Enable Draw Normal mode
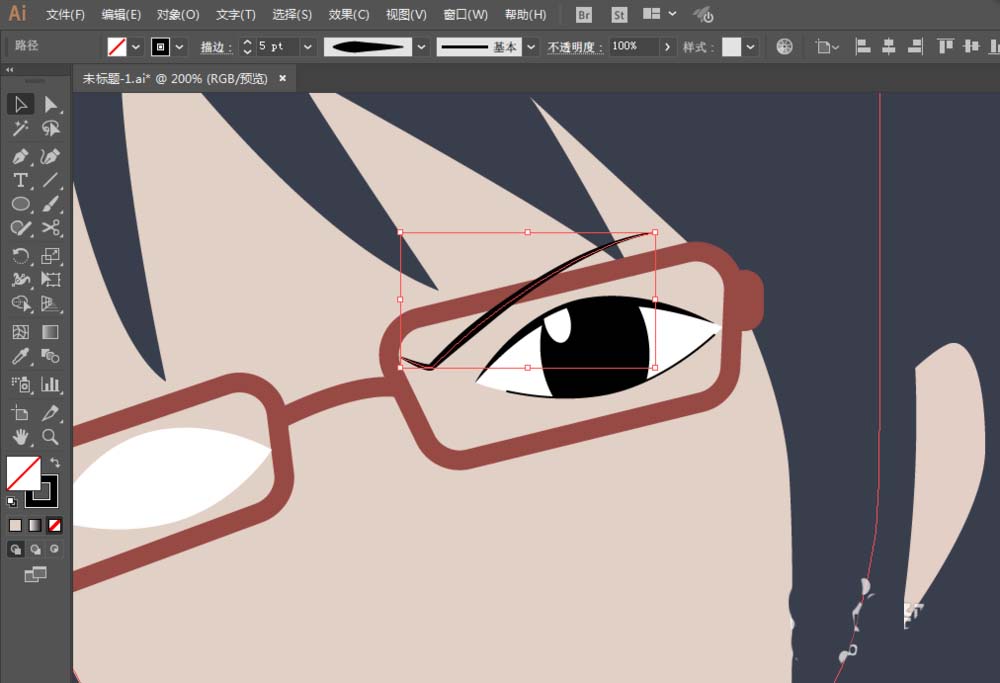 click(15, 549)
